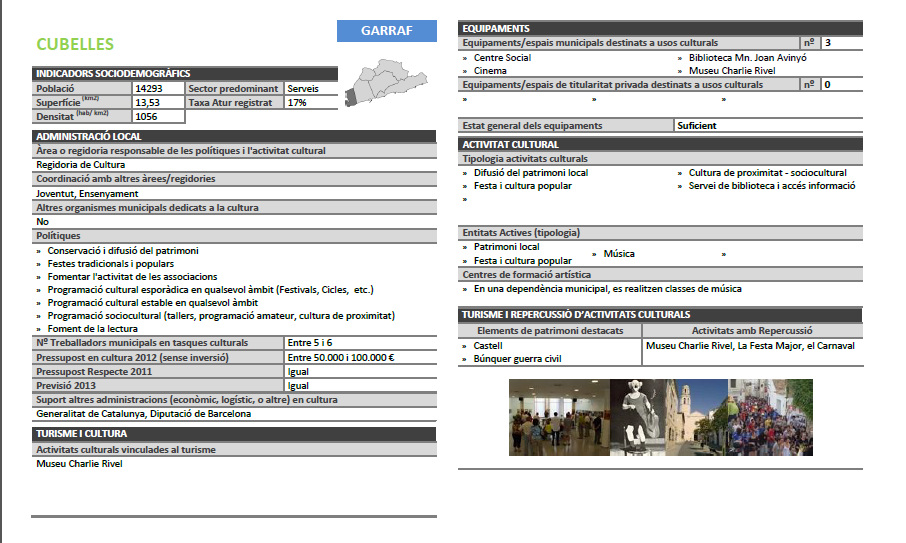Select the Programació sociocultural item
Screen dimensions: 906x543
point(221,315)
